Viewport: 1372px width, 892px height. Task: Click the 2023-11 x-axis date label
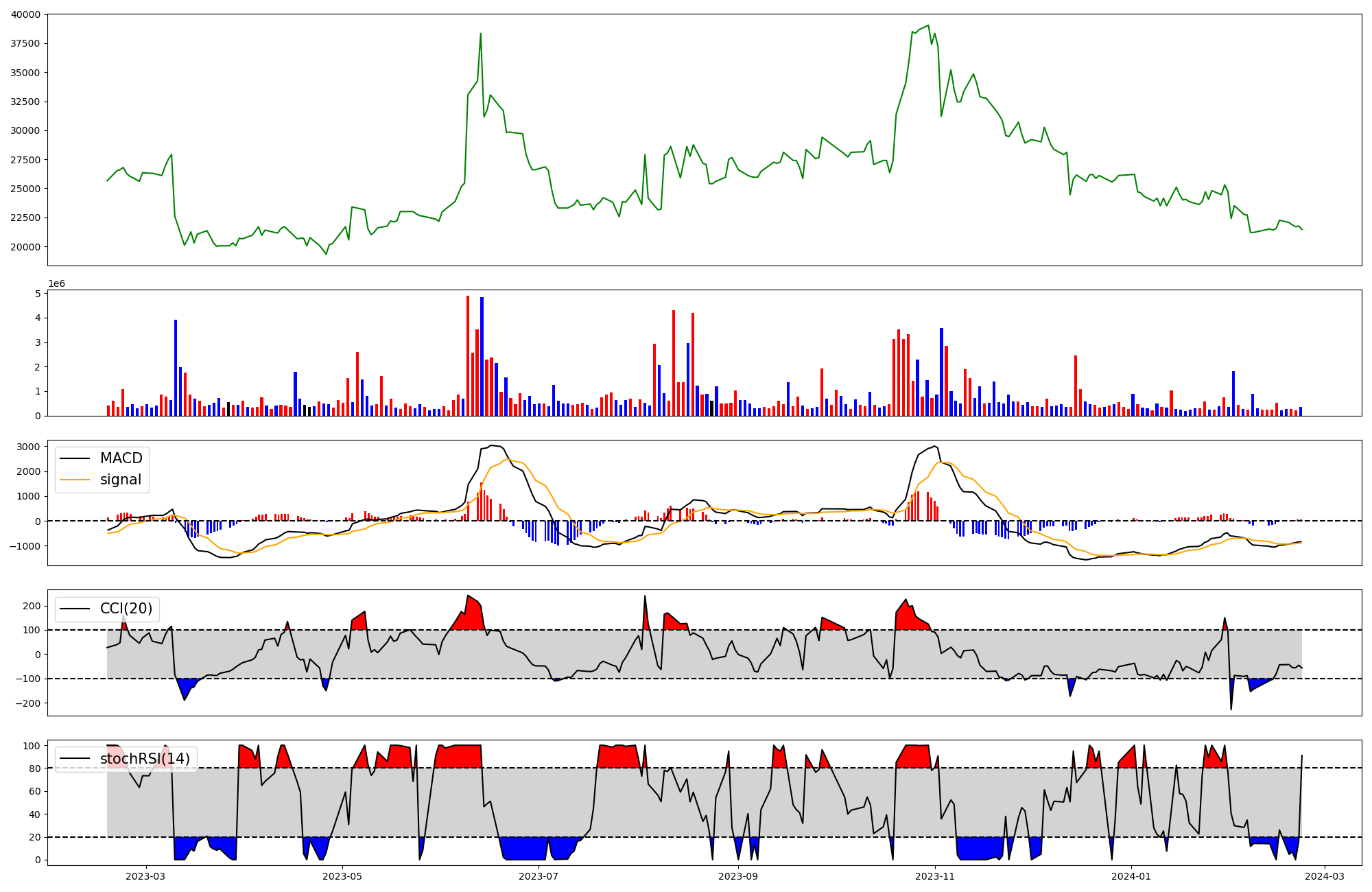pyautogui.click(x=935, y=876)
